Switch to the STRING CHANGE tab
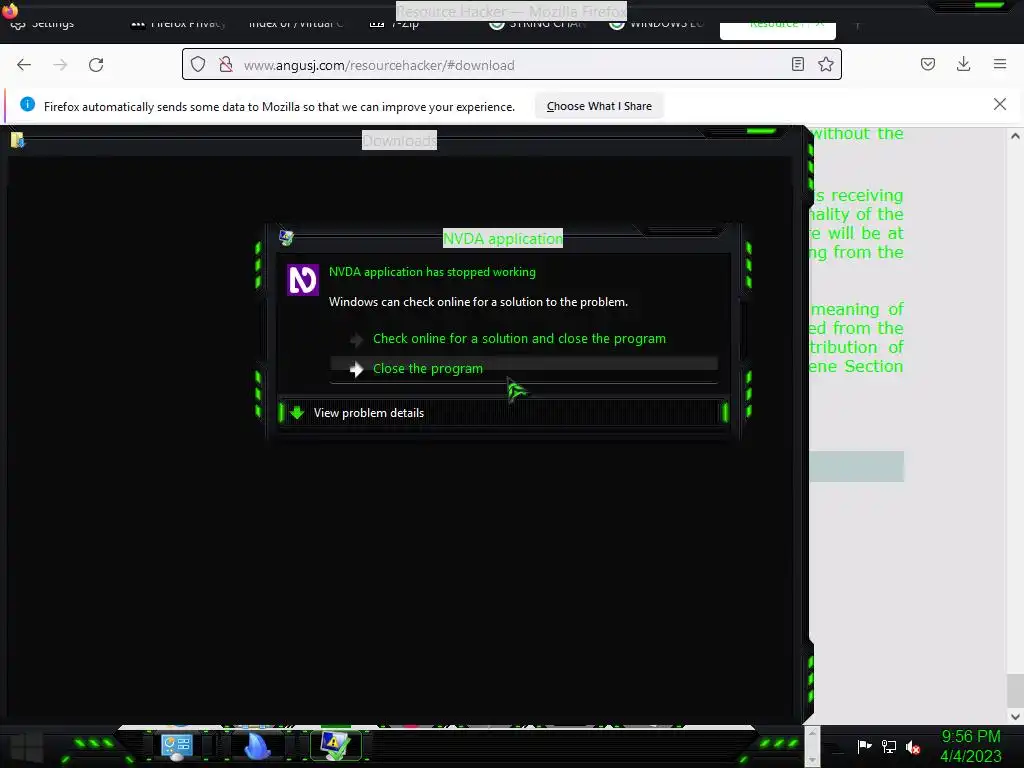The image size is (1024, 768). click(539, 25)
